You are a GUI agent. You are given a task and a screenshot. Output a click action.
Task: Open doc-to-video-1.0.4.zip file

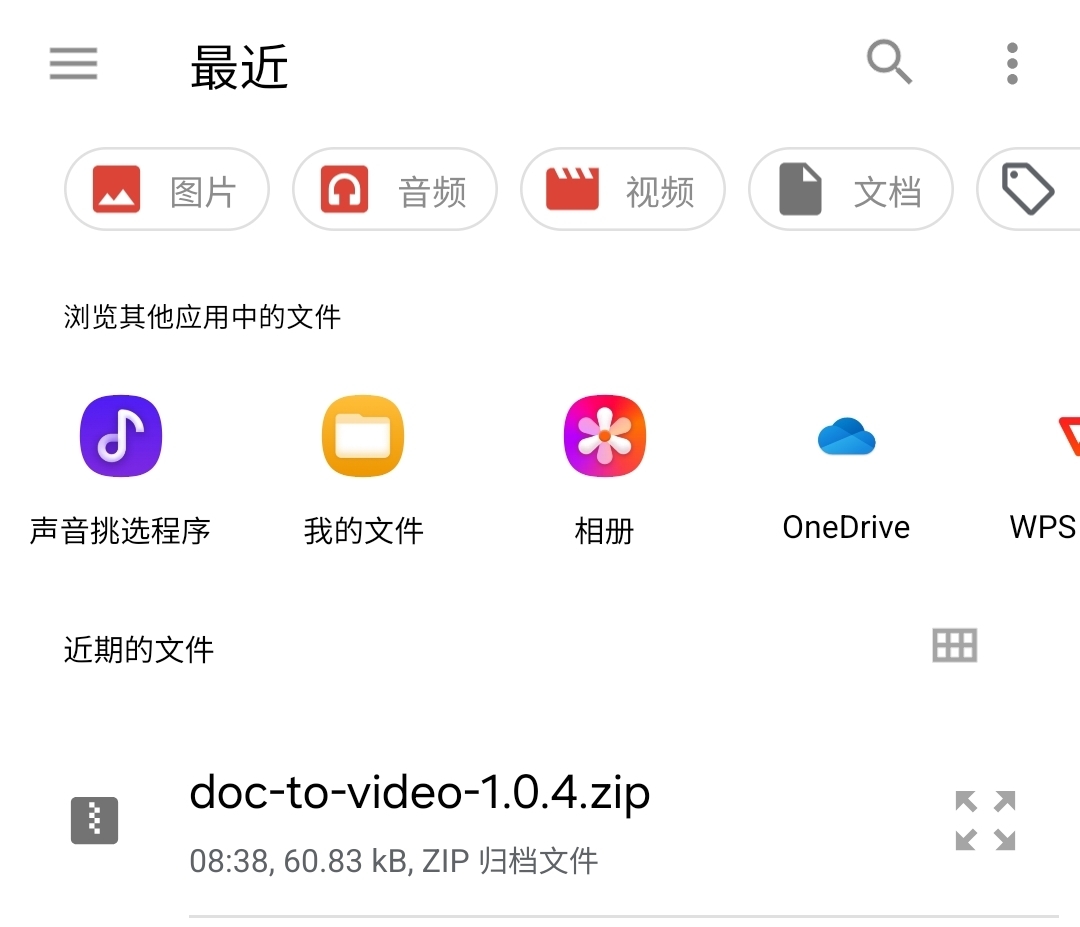point(540,821)
